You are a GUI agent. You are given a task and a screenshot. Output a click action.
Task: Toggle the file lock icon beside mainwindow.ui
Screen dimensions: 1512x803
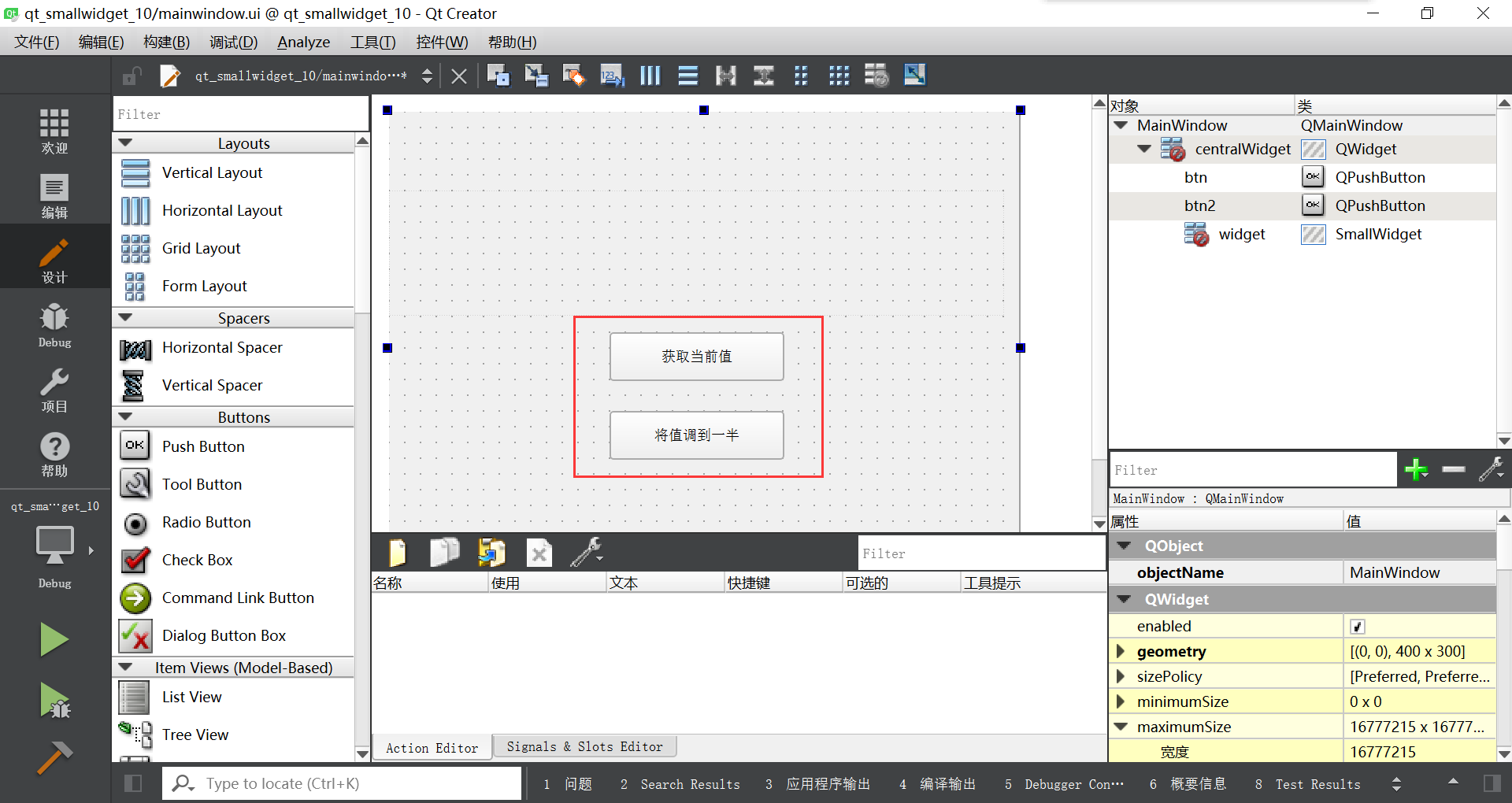(132, 75)
